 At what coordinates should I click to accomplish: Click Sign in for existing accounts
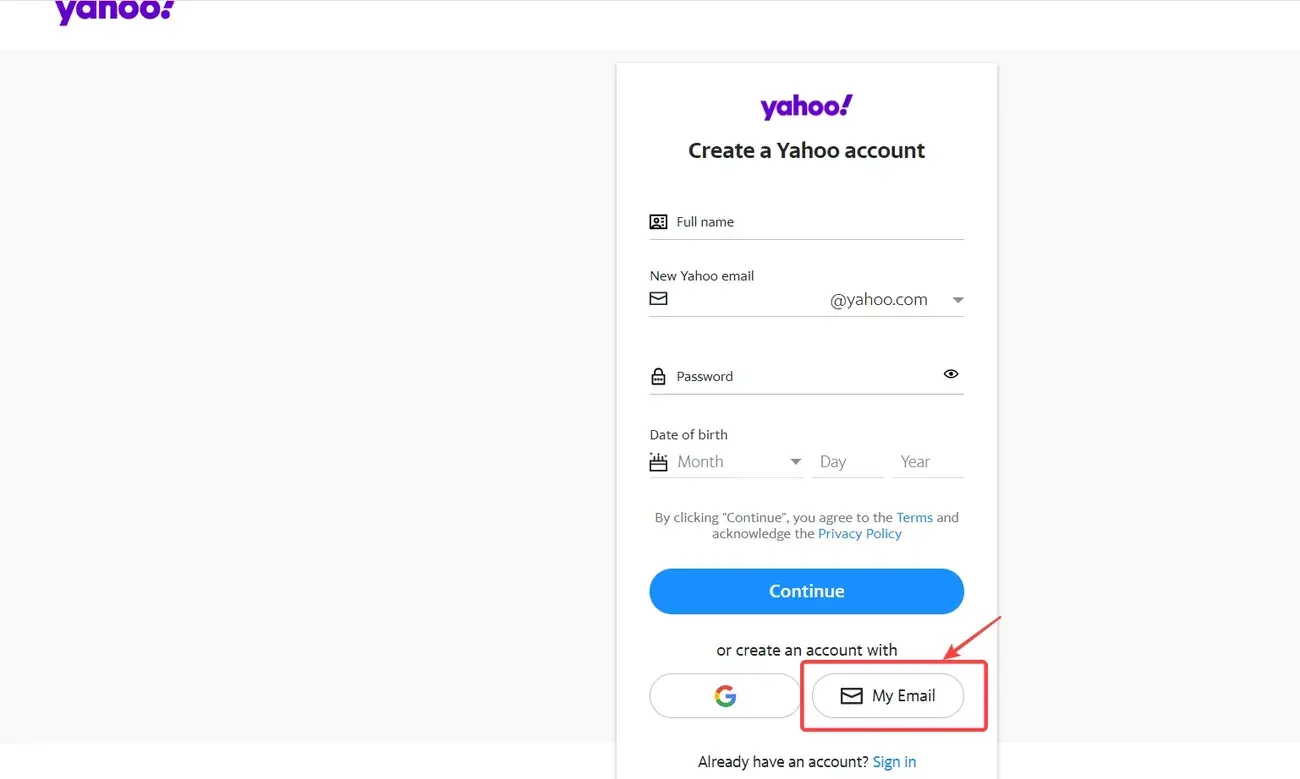pyautogui.click(x=894, y=761)
